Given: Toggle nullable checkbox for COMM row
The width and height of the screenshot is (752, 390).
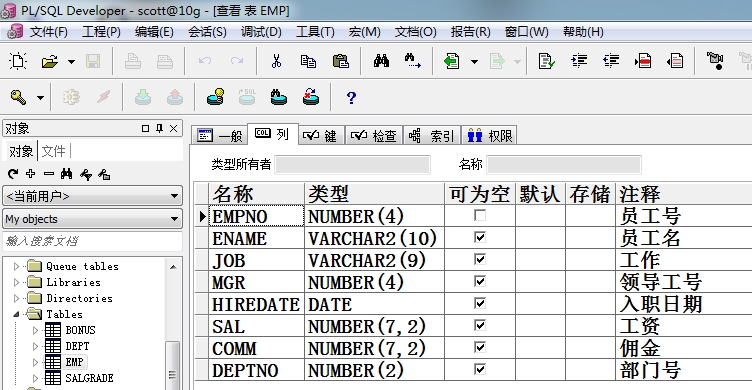Looking at the screenshot, I should pyautogui.click(x=480, y=347).
